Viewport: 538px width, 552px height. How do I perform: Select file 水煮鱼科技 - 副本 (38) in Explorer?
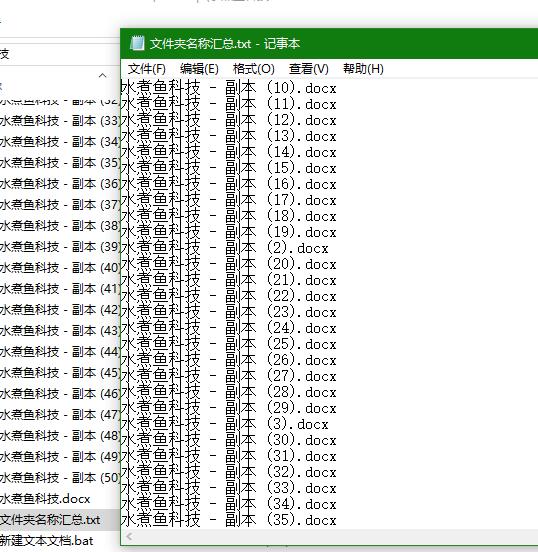click(60, 226)
